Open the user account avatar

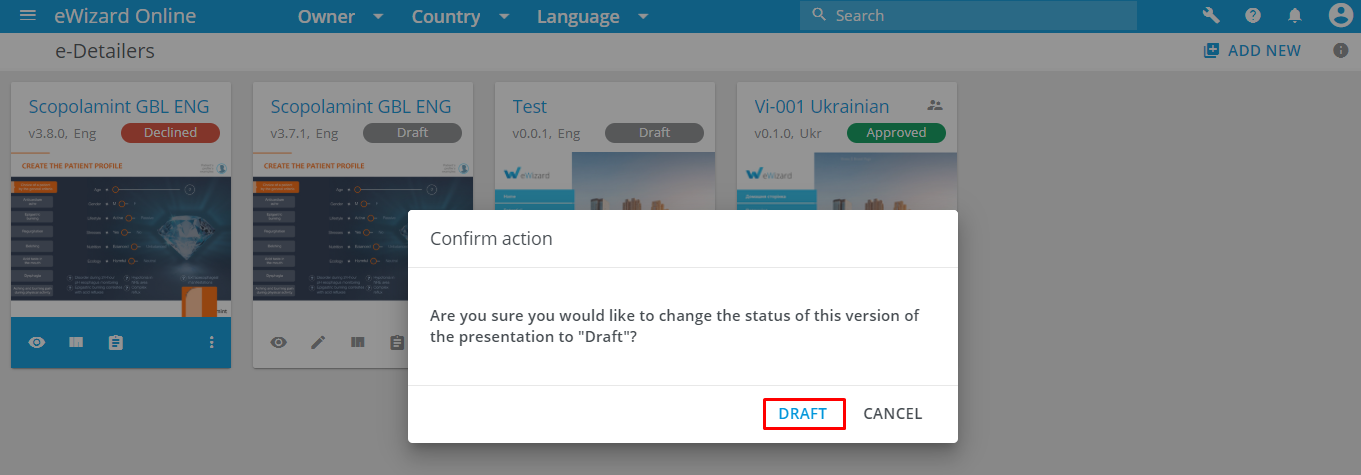pos(1340,16)
